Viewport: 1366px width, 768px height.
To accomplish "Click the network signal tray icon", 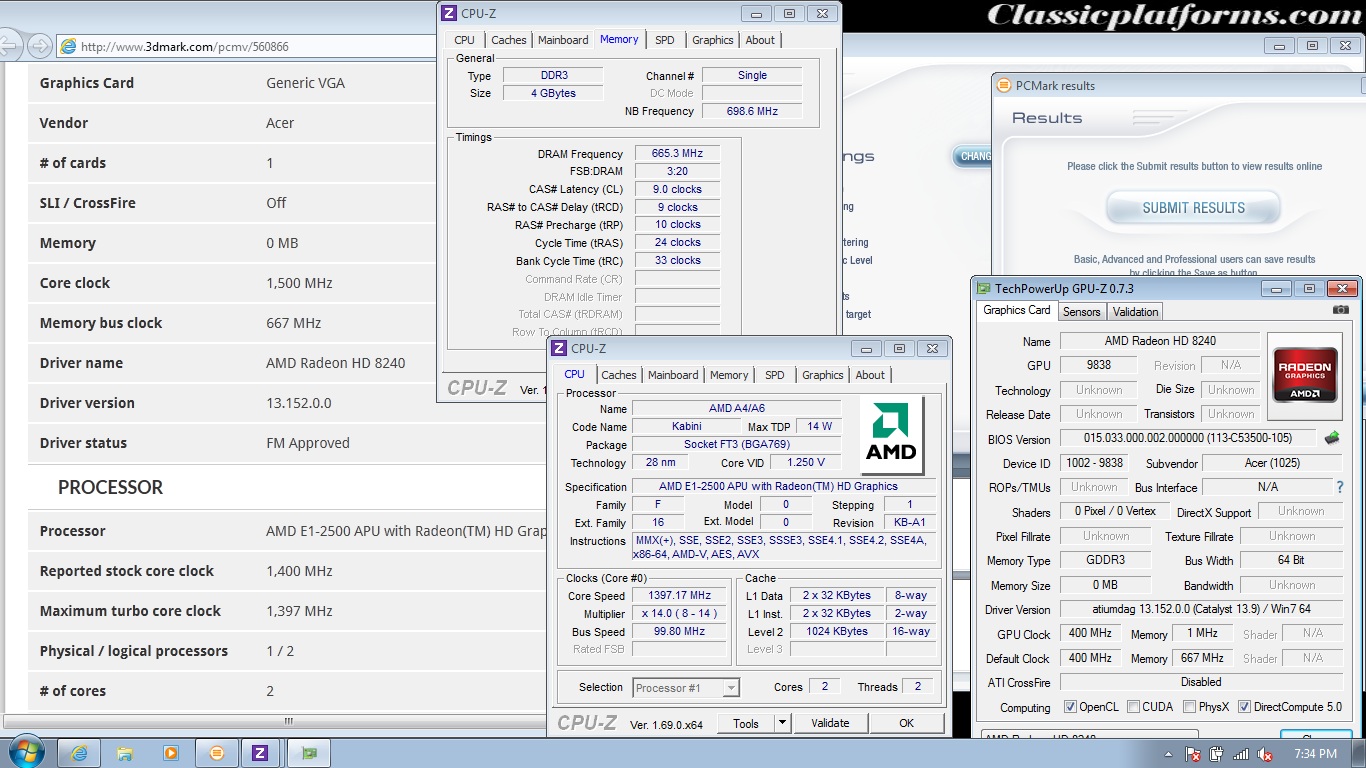I will click(1241, 754).
